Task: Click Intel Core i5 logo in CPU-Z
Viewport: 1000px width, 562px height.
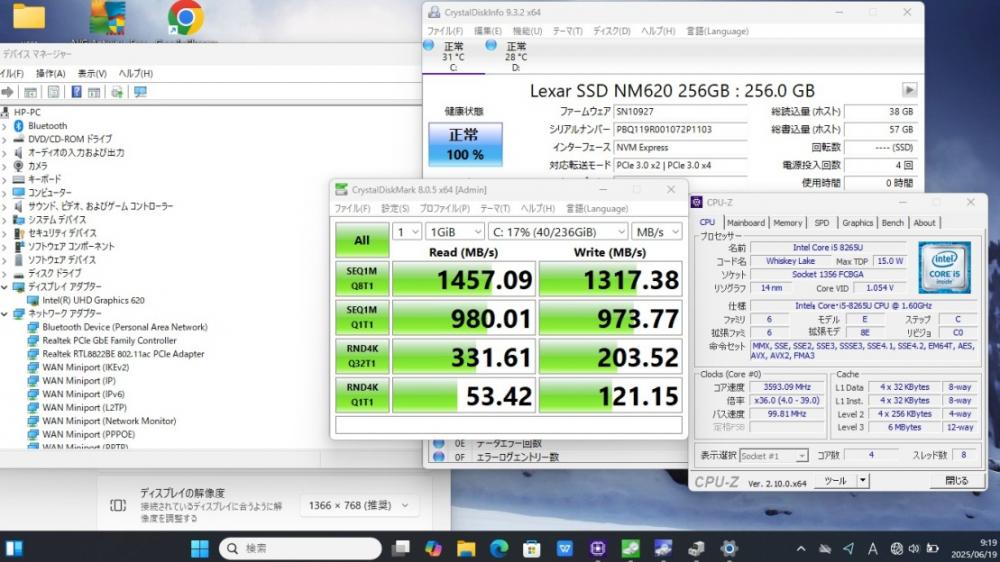Action: (x=945, y=267)
